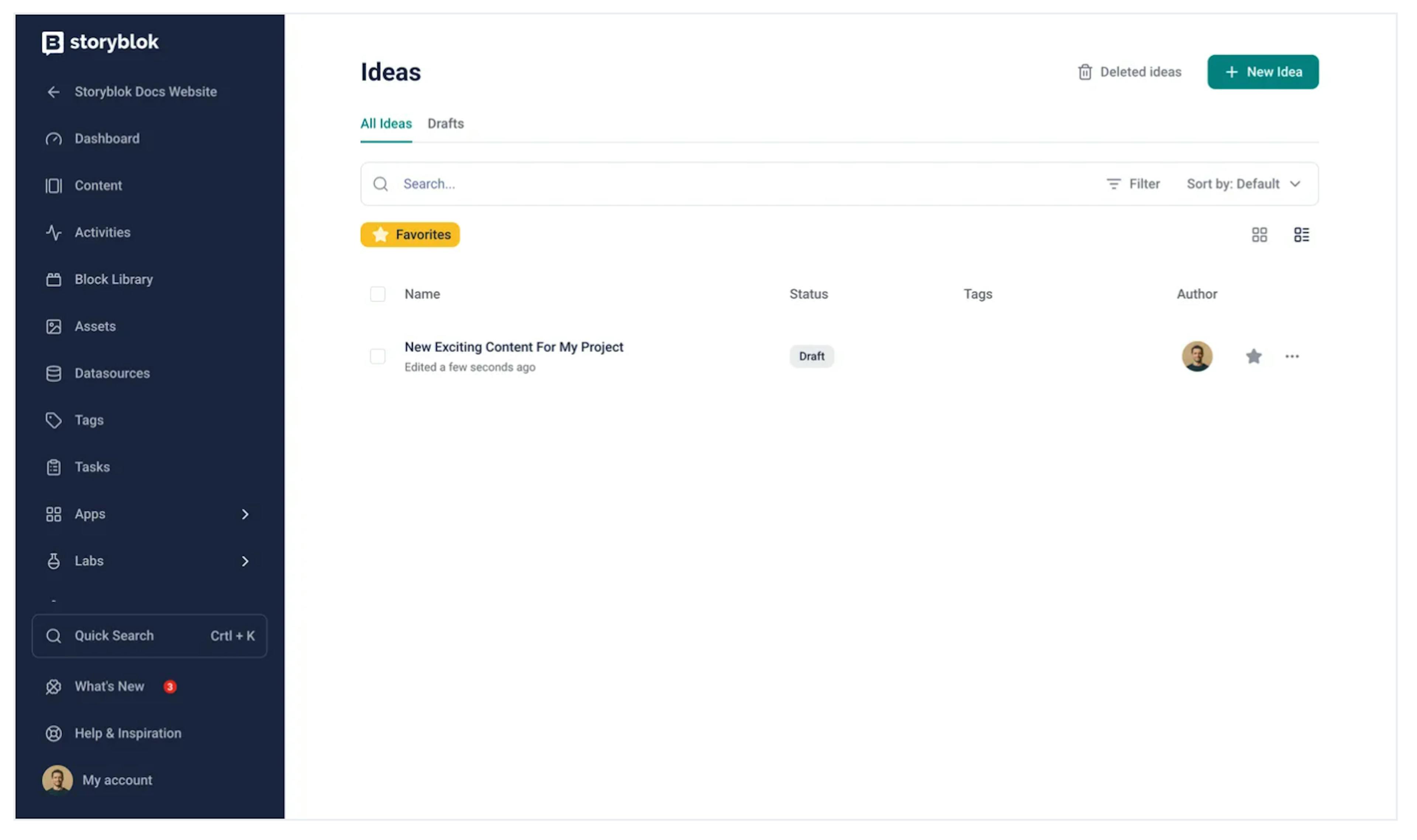Image resolution: width=1417 pixels, height=840 pixels.
Task: Go to Datasources section
Action: pos(112,374)
